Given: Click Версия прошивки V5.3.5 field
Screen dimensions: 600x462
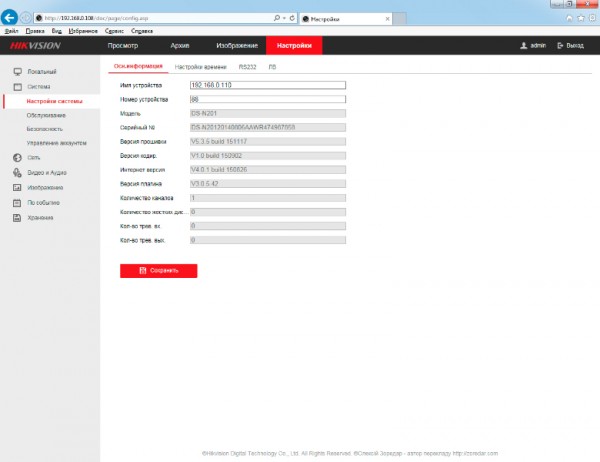Looking at the screenshot, I should click(268, 142).
